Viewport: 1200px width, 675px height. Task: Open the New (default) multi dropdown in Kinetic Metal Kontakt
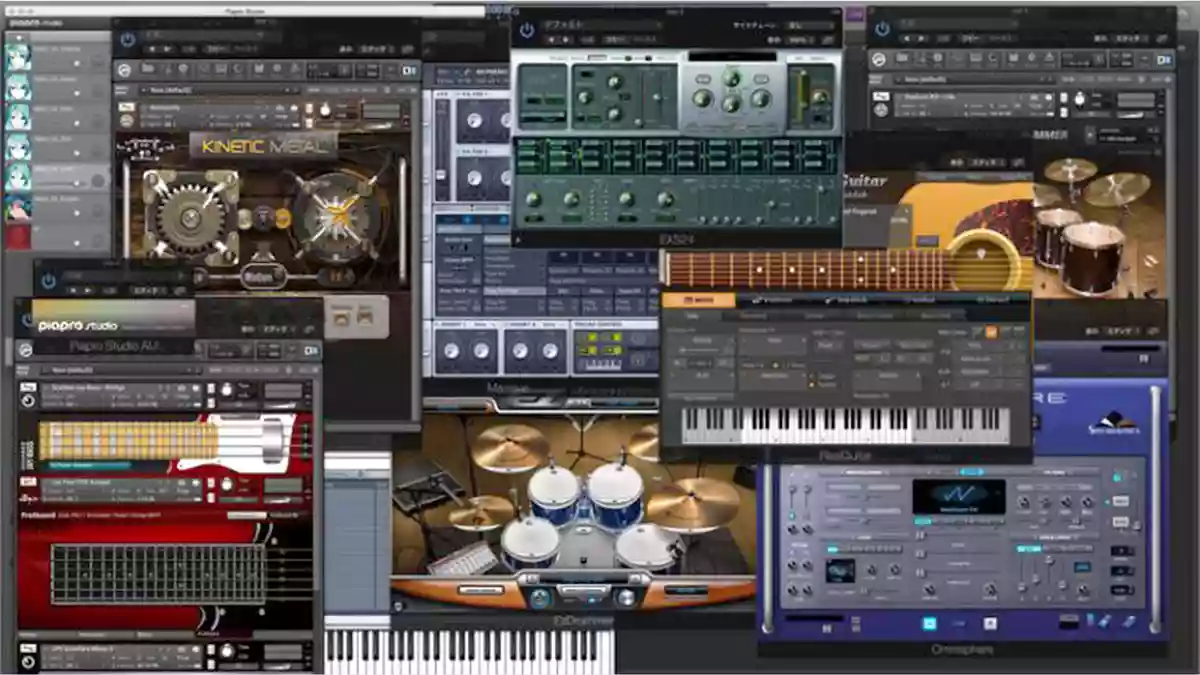coord(219,89)
